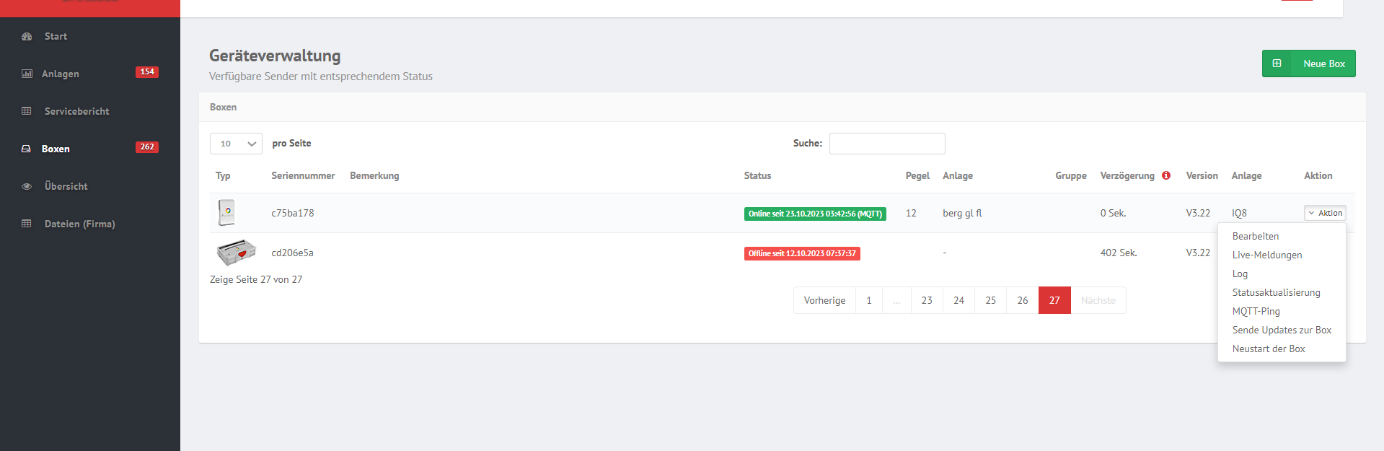
Task: Sort by the Status column header
Action: coord(757,176)
